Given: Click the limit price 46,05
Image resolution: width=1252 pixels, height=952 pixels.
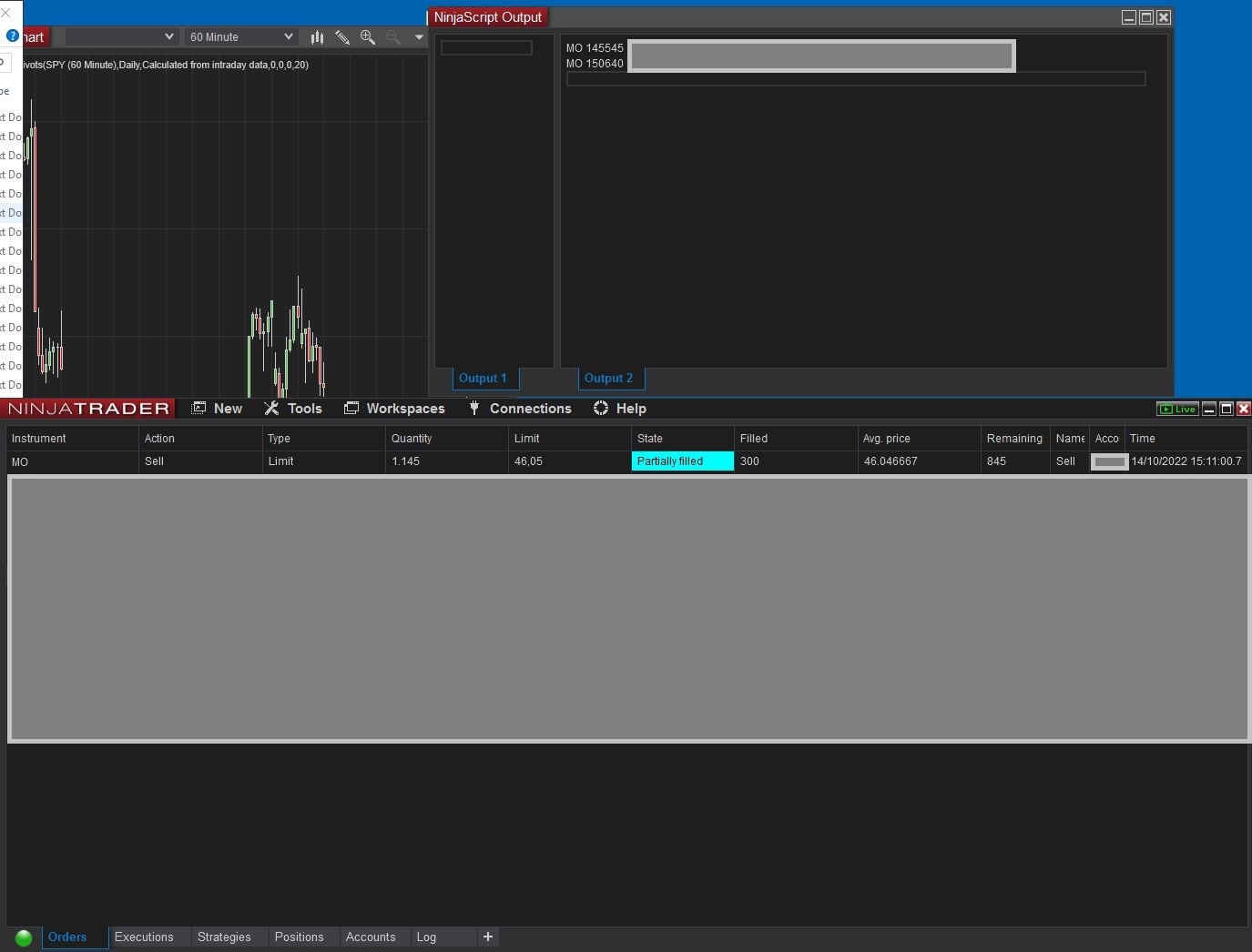Looking at the screenshot, I should [570, 461].
